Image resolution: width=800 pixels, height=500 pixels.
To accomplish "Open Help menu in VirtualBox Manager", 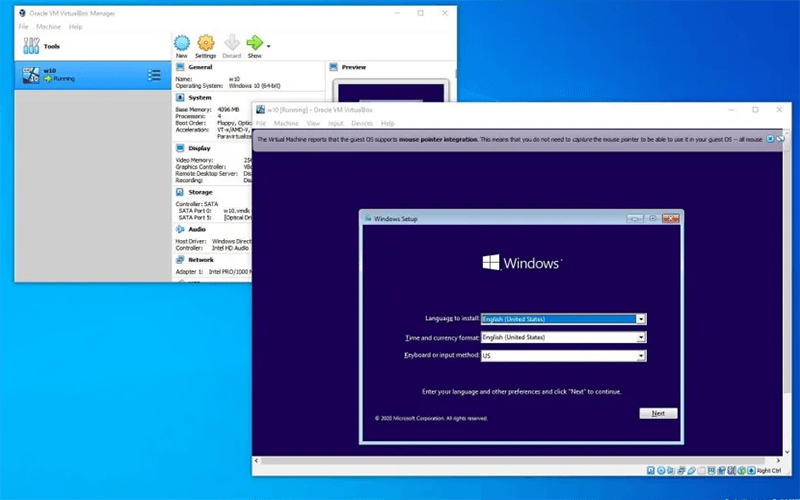I will point(76,27).
